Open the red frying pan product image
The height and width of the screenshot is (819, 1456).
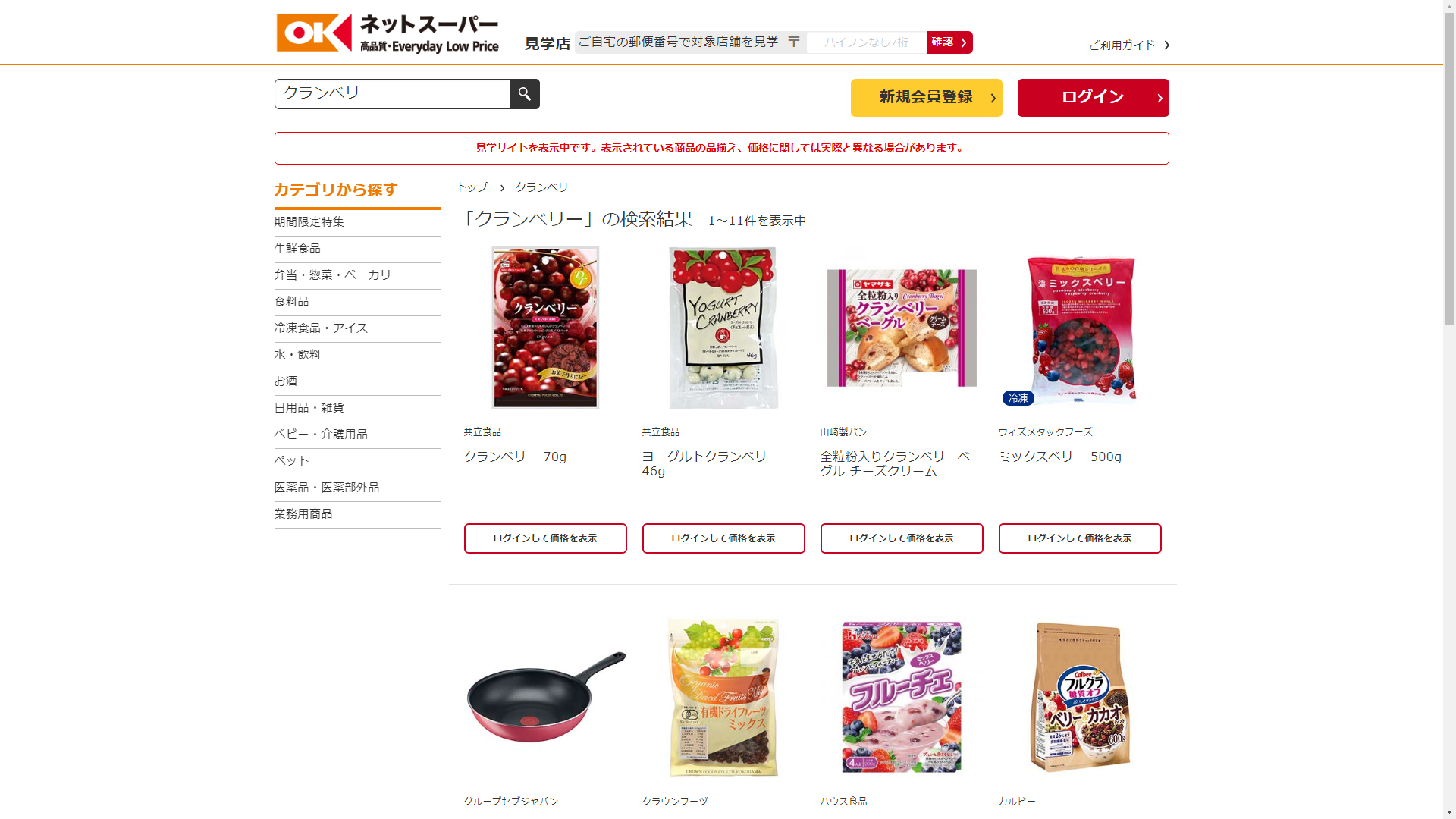[545, 698]
